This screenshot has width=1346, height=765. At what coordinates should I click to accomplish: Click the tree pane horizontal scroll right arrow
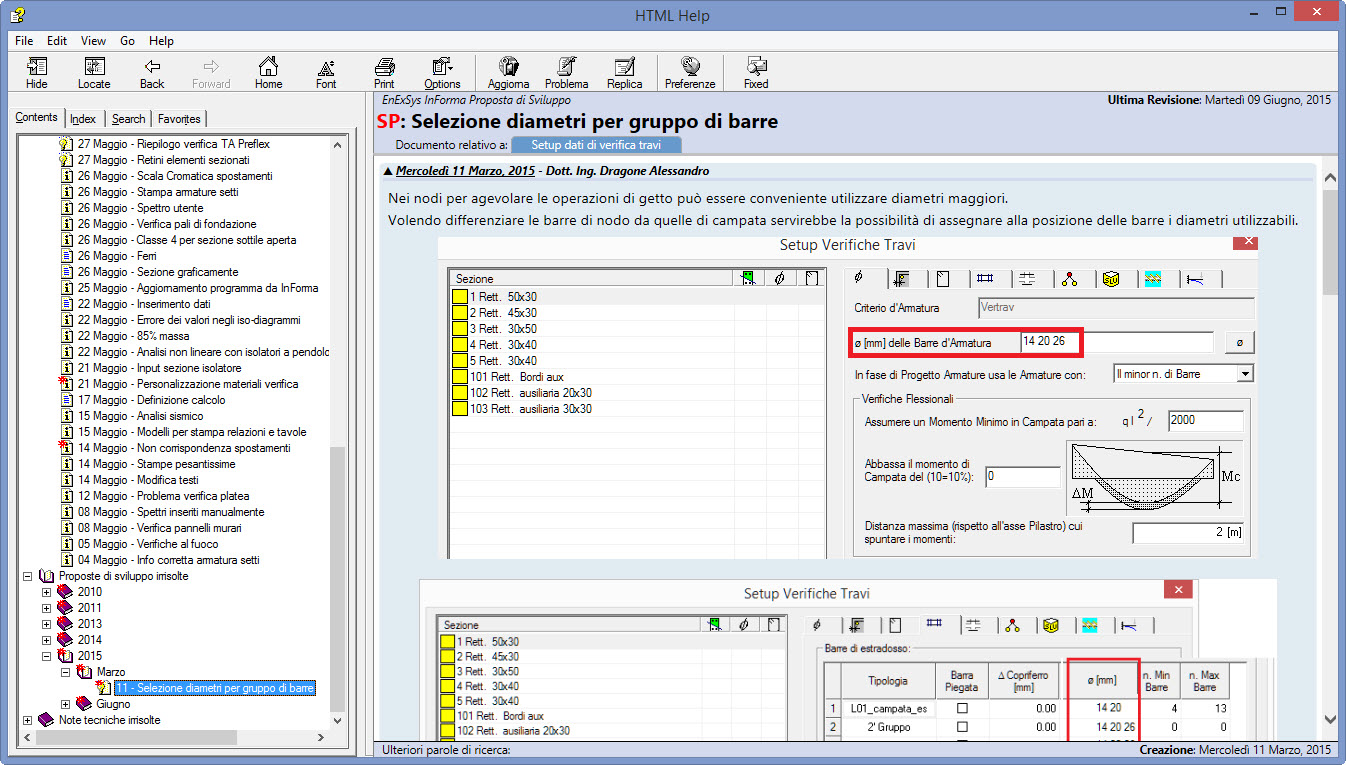pyautogui.click(x=320, y=737)
